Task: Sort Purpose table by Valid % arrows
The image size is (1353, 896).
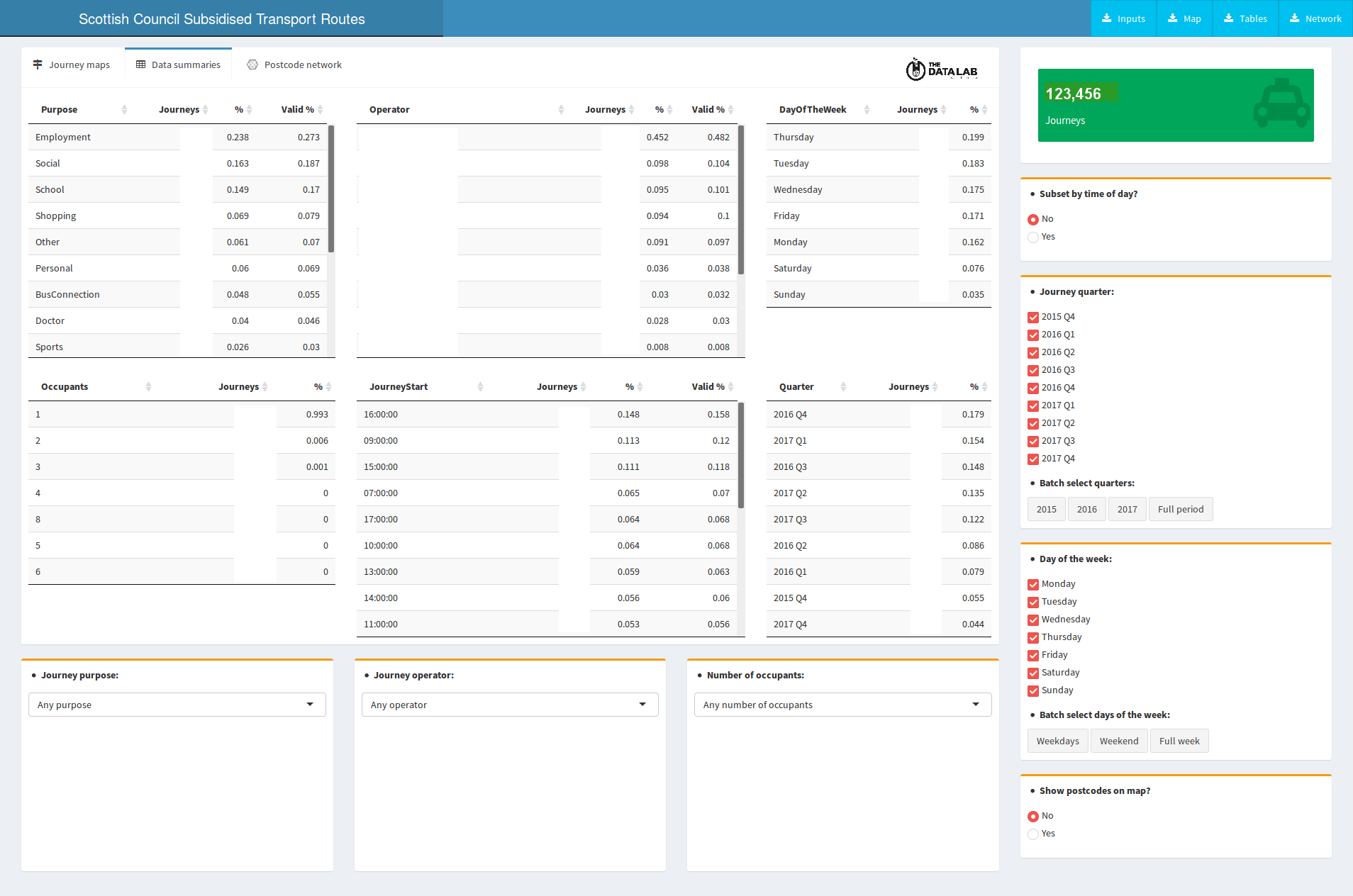Action: 320,109
